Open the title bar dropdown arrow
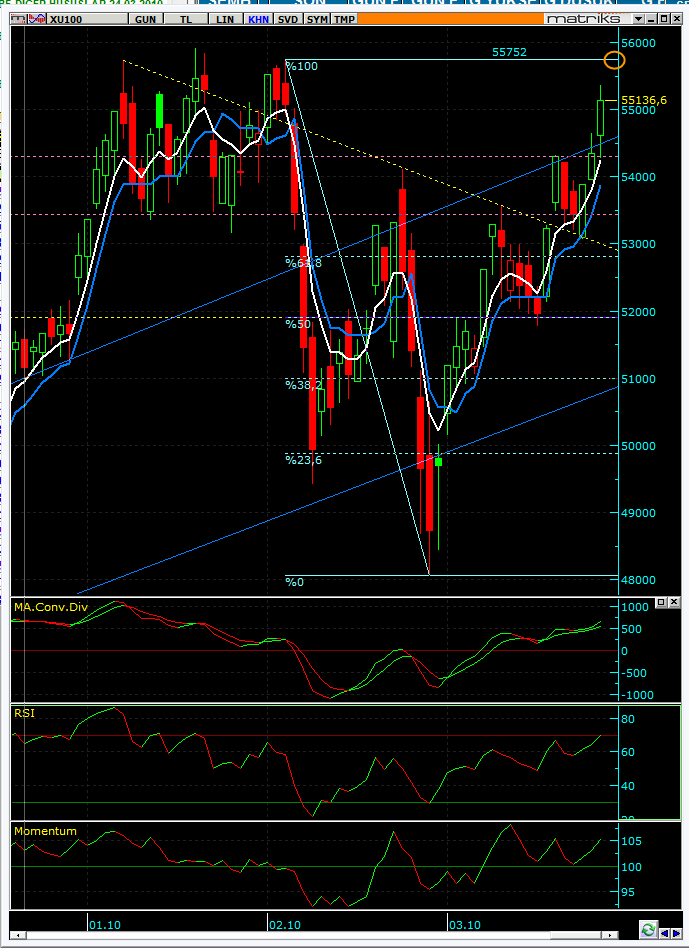Viewport: 689px width, 948px height. [638, 19]
